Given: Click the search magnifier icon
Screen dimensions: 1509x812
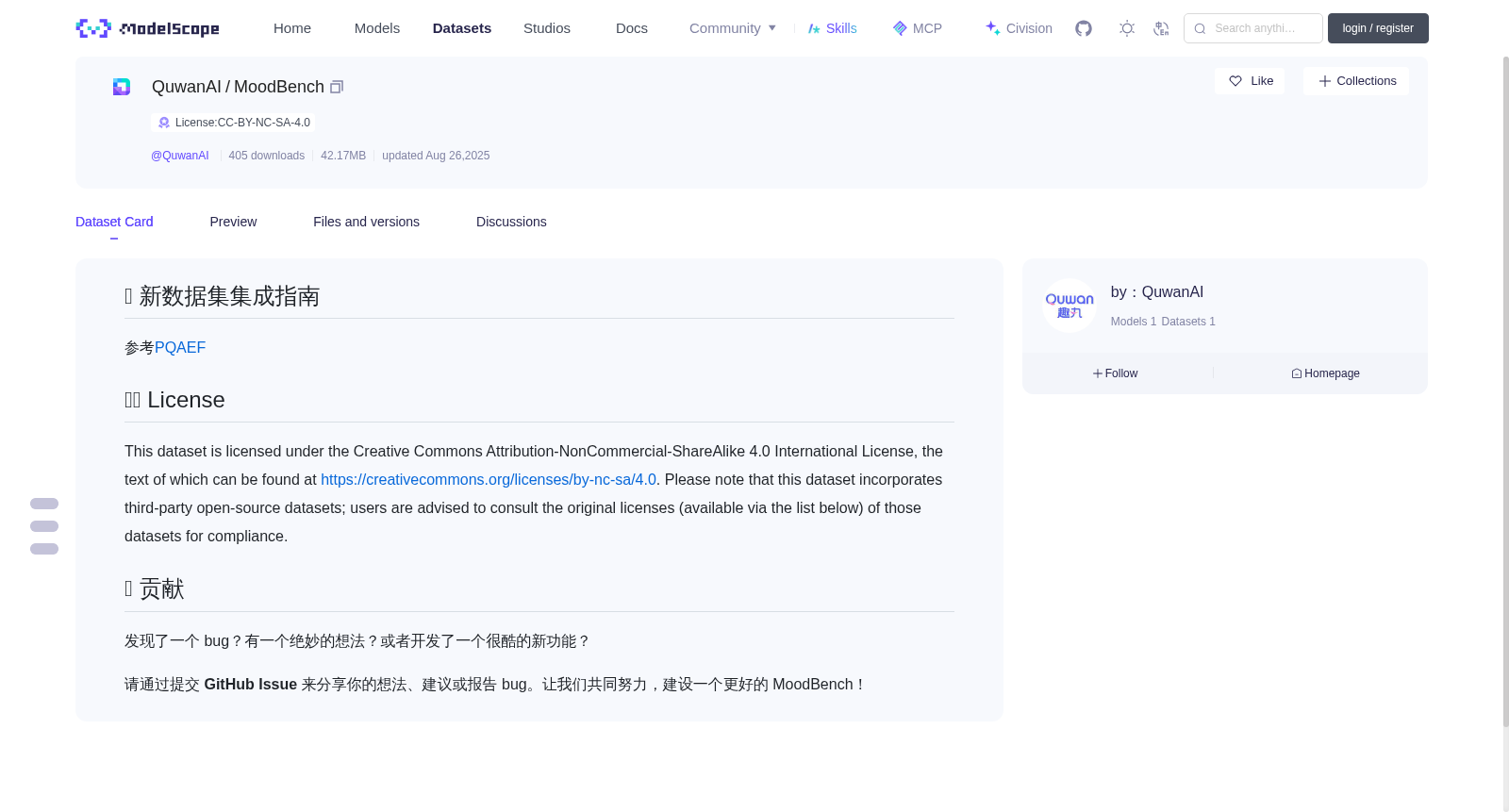Looking at the screenshot, I should [x=1200, y=28].
